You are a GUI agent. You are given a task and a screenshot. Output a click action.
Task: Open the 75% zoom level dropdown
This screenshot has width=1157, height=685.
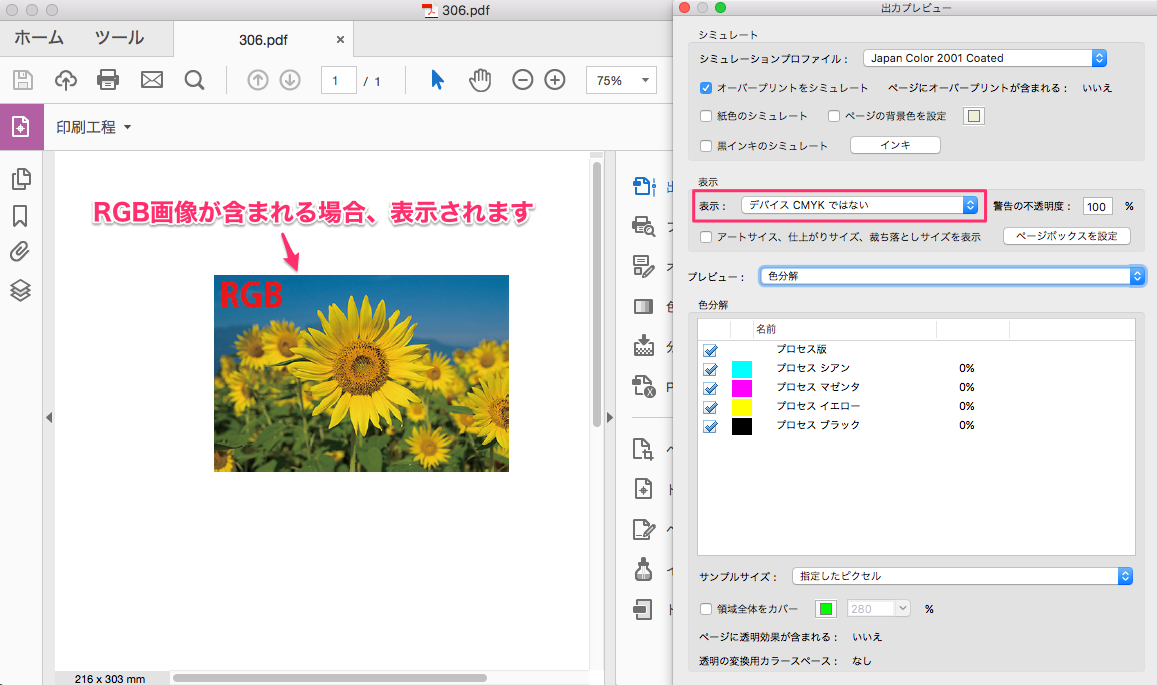click(621, 80)
